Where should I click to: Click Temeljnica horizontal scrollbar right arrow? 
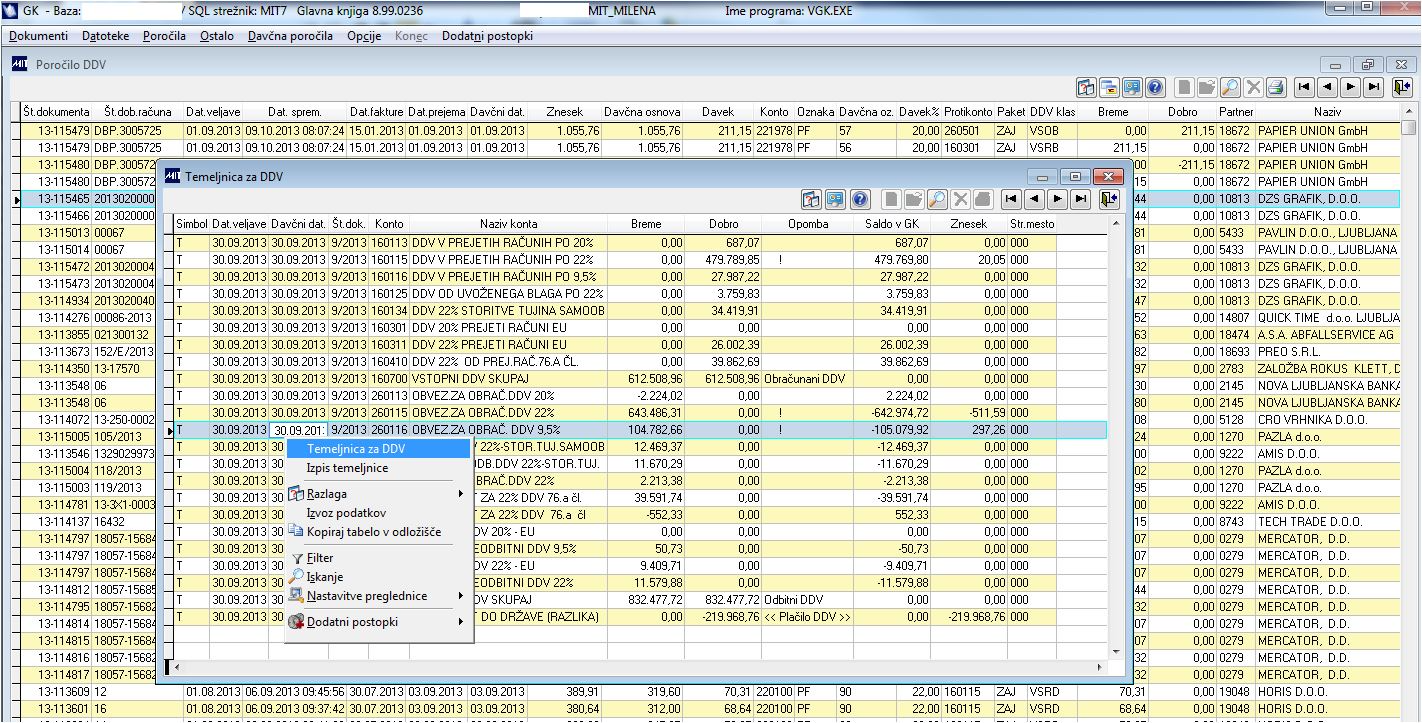[x=1102, y=665]
